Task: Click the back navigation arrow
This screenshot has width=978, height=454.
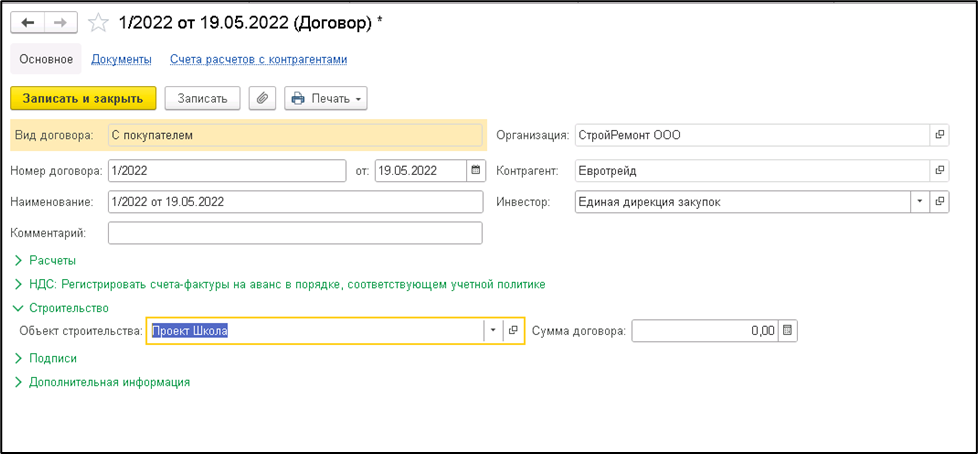Action: pyautogui.click(x=28, y=22)
